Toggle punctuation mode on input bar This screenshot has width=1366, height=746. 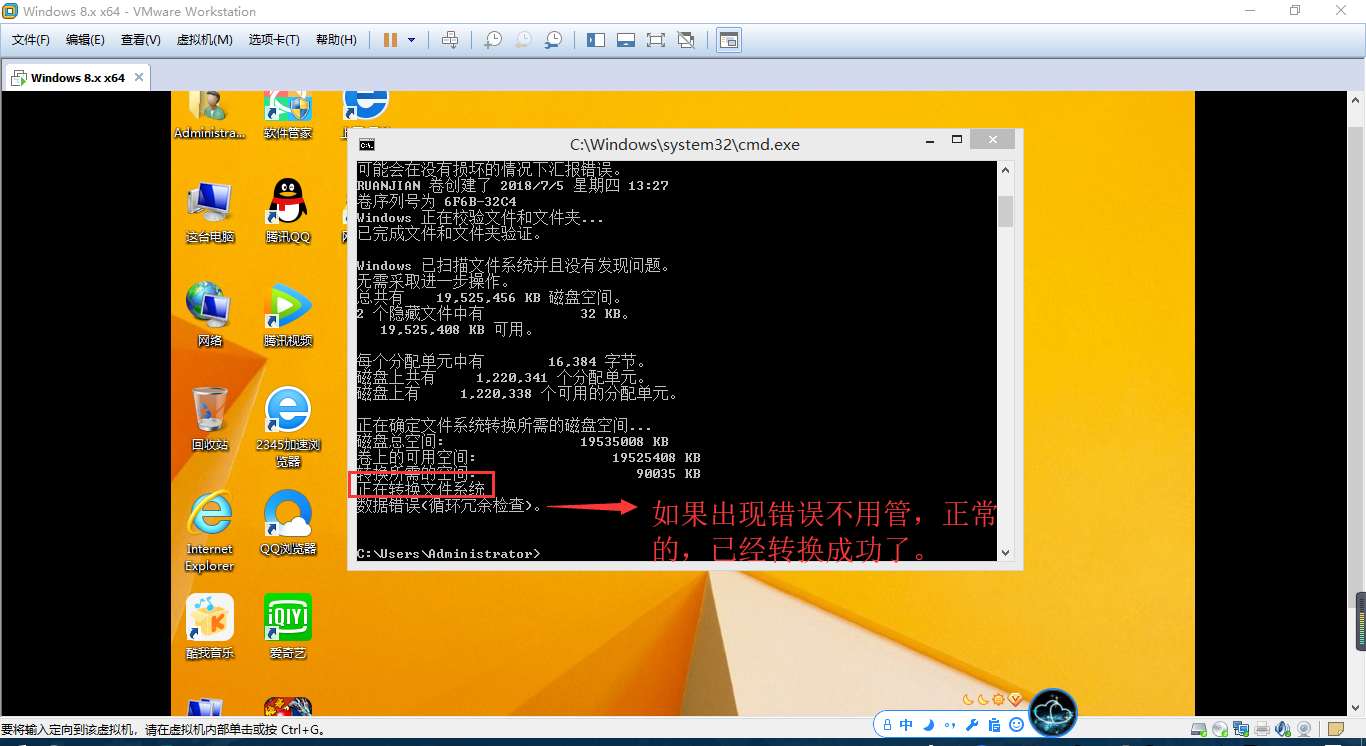(949, 724)
